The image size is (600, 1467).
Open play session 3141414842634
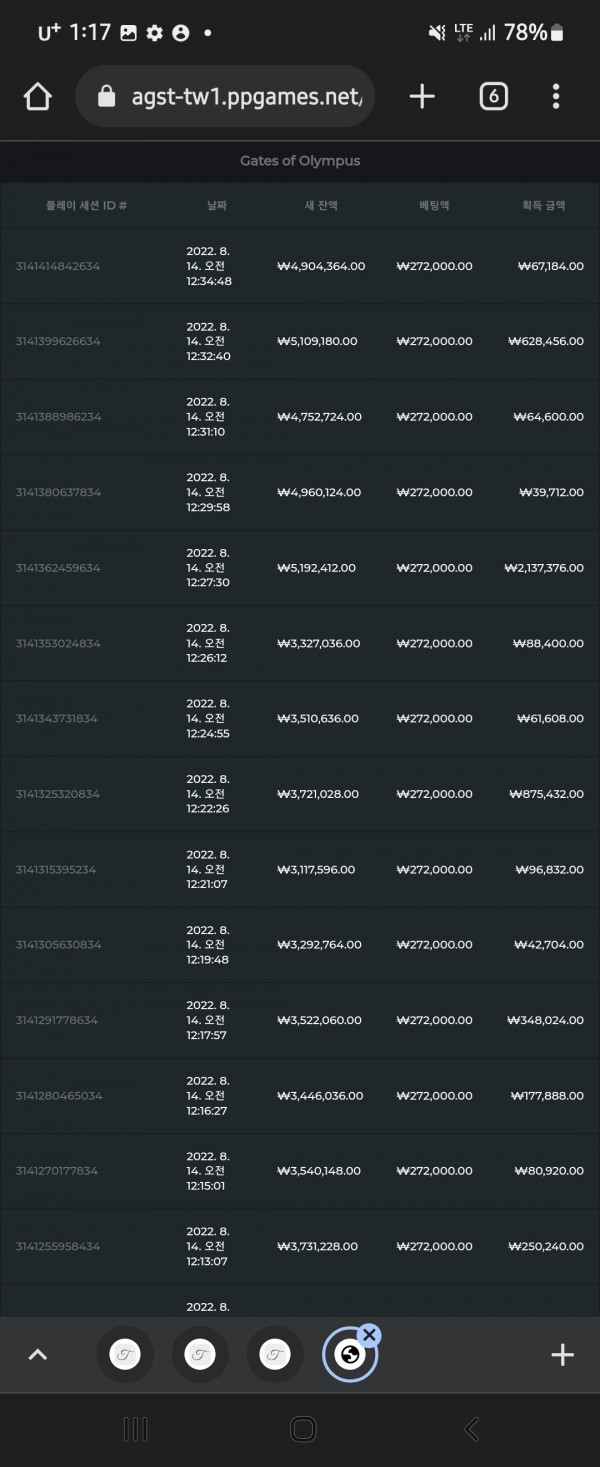coord(58,266)
